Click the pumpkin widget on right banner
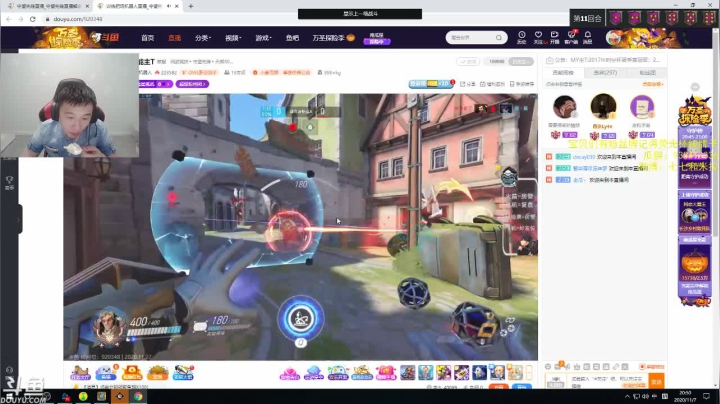 click(x=695, y=264)
